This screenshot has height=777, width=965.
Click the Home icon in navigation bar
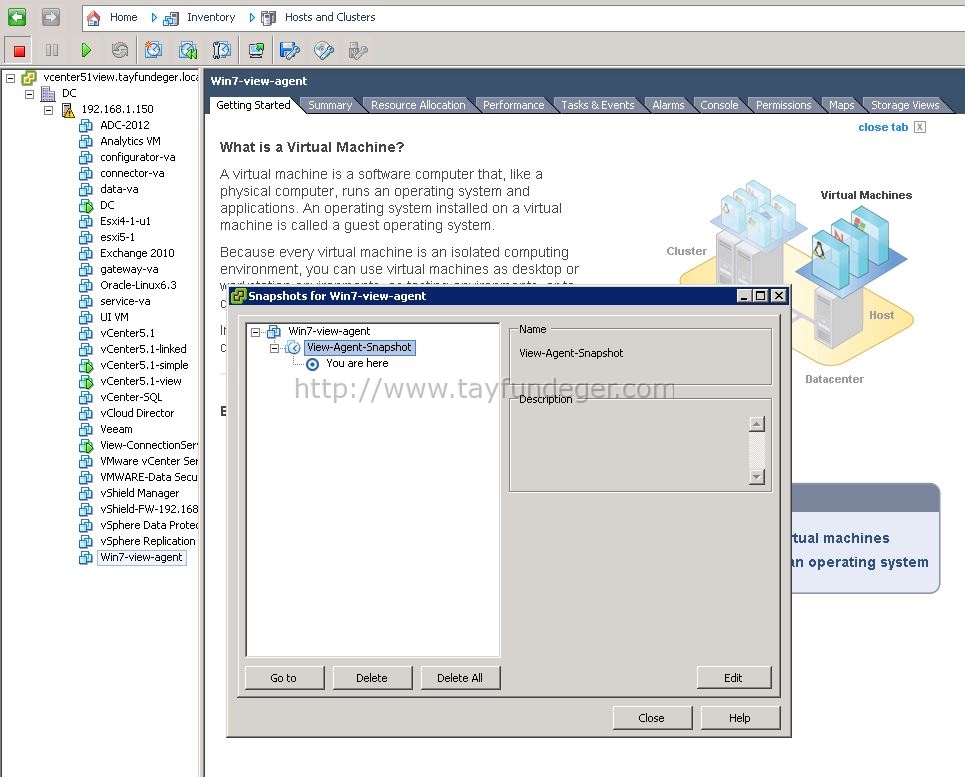coord(94,18)
